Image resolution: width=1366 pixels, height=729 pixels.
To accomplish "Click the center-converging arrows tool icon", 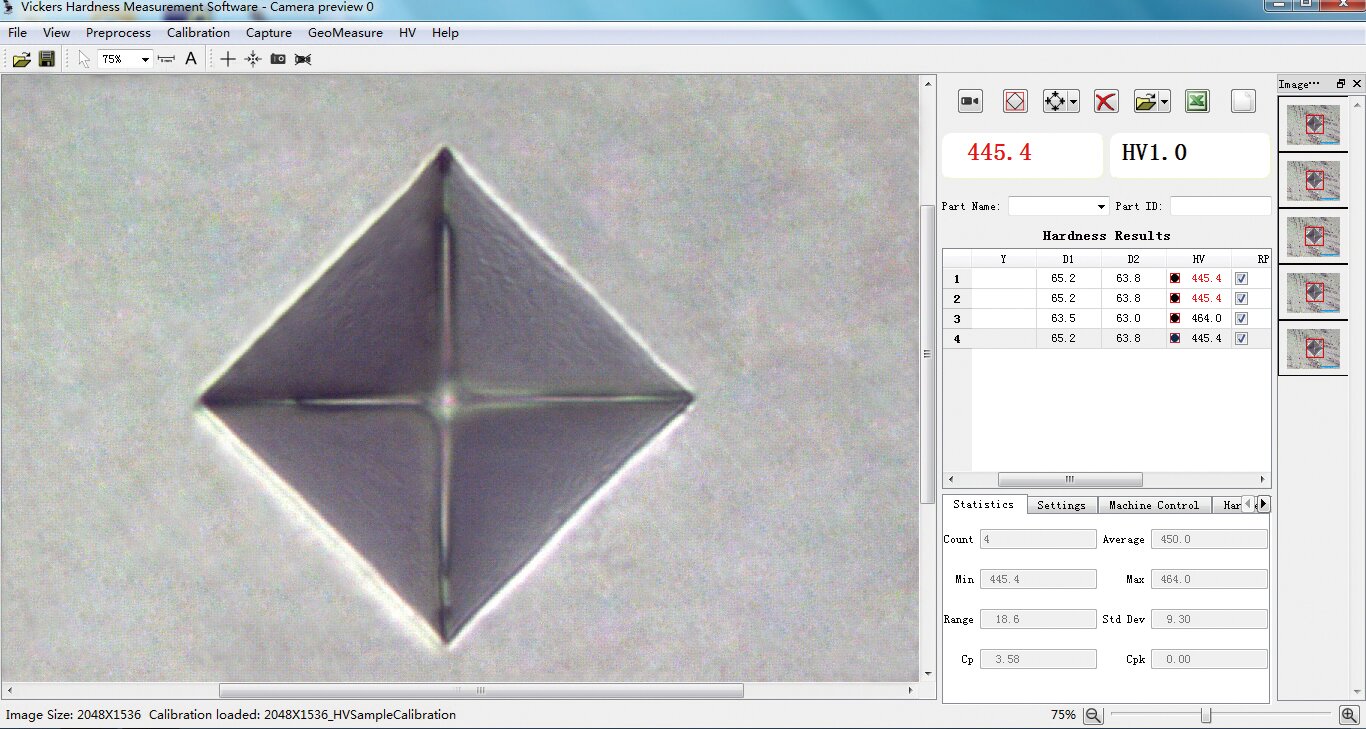I will [253, 59].
